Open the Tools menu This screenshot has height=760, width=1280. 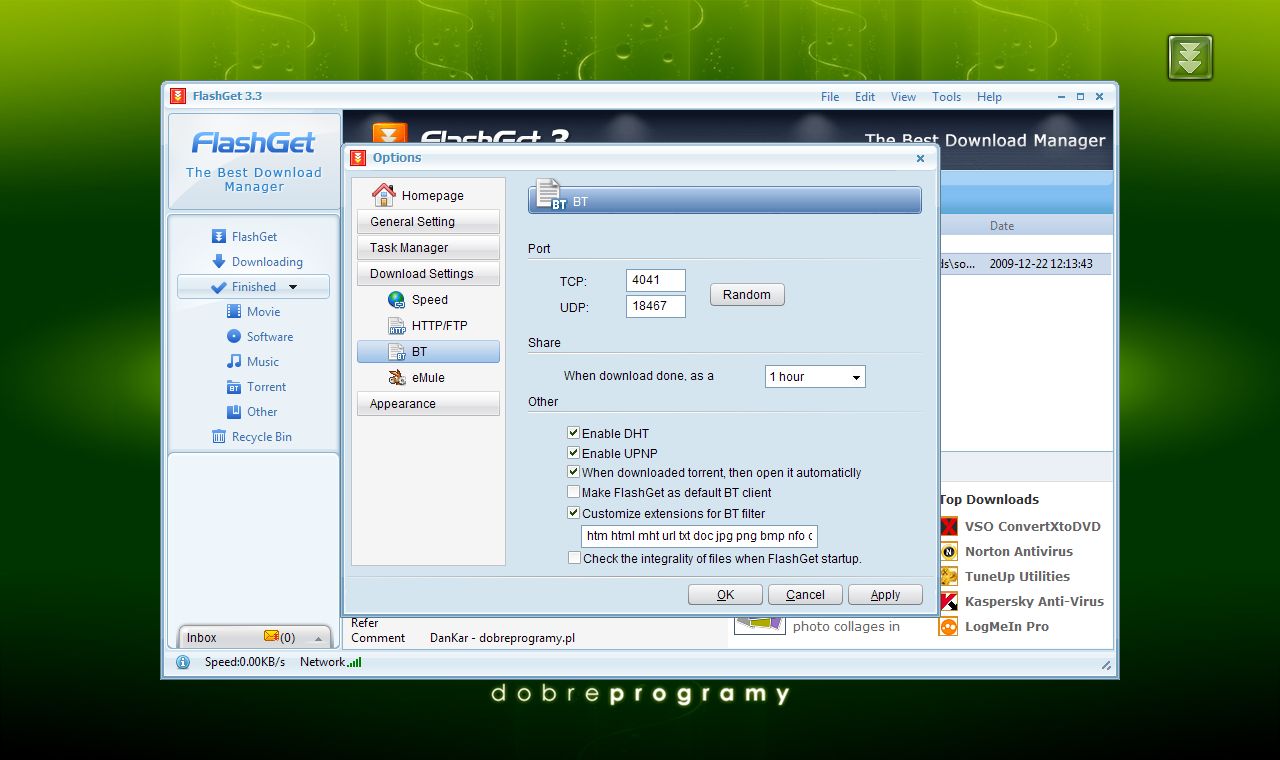tap(946, 97)
